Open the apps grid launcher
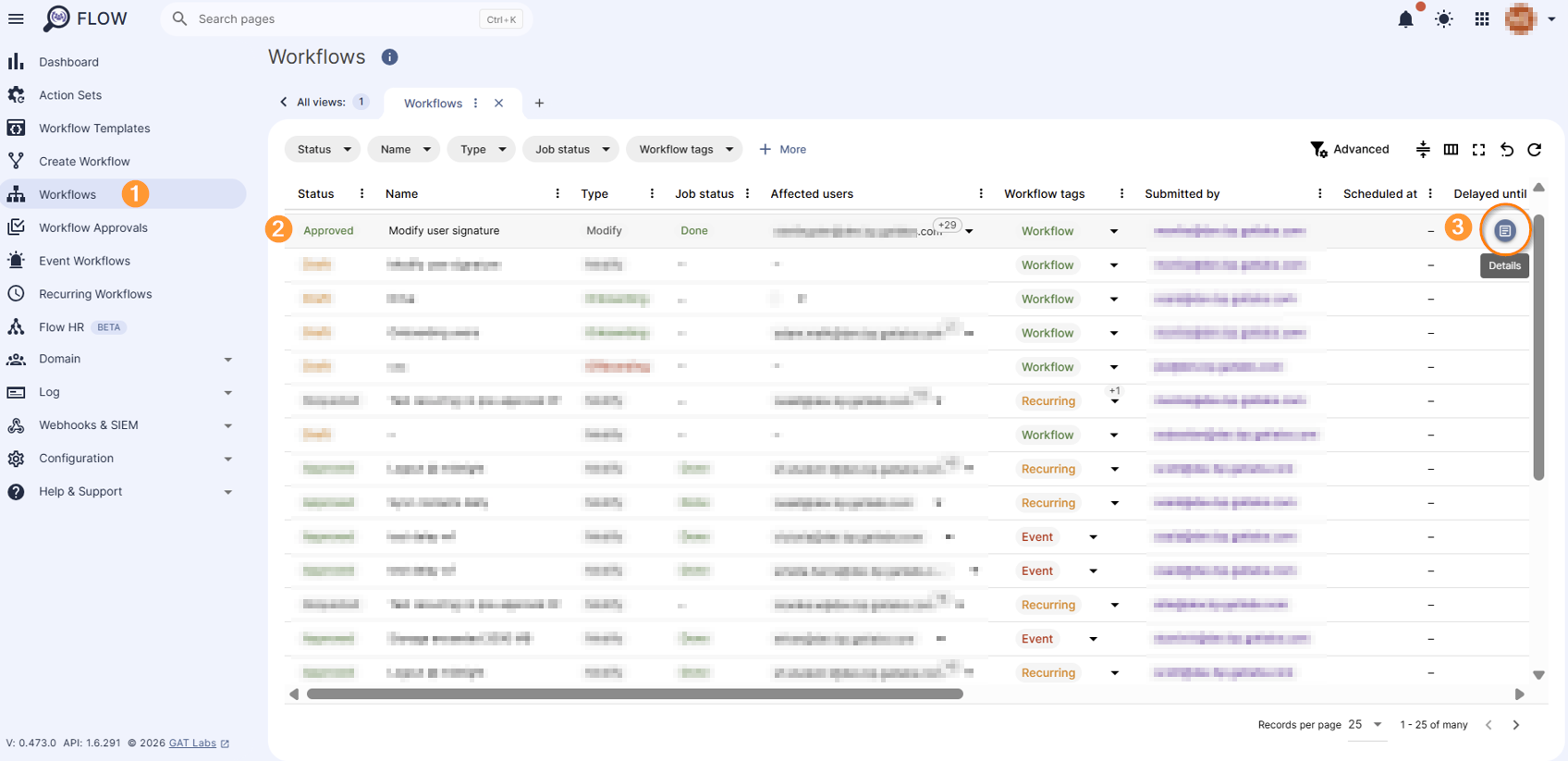This screenshot has width=1568, height=761. click(x=1482, y=18)
